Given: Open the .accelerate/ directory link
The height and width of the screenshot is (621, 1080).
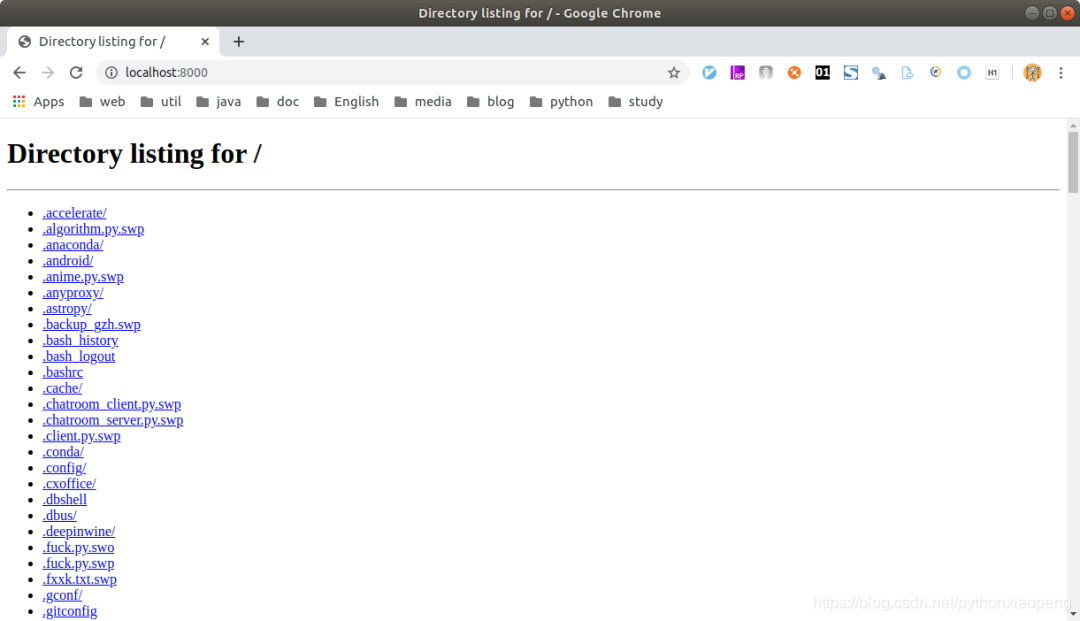Looking at the screenshot, I should 74,213.
